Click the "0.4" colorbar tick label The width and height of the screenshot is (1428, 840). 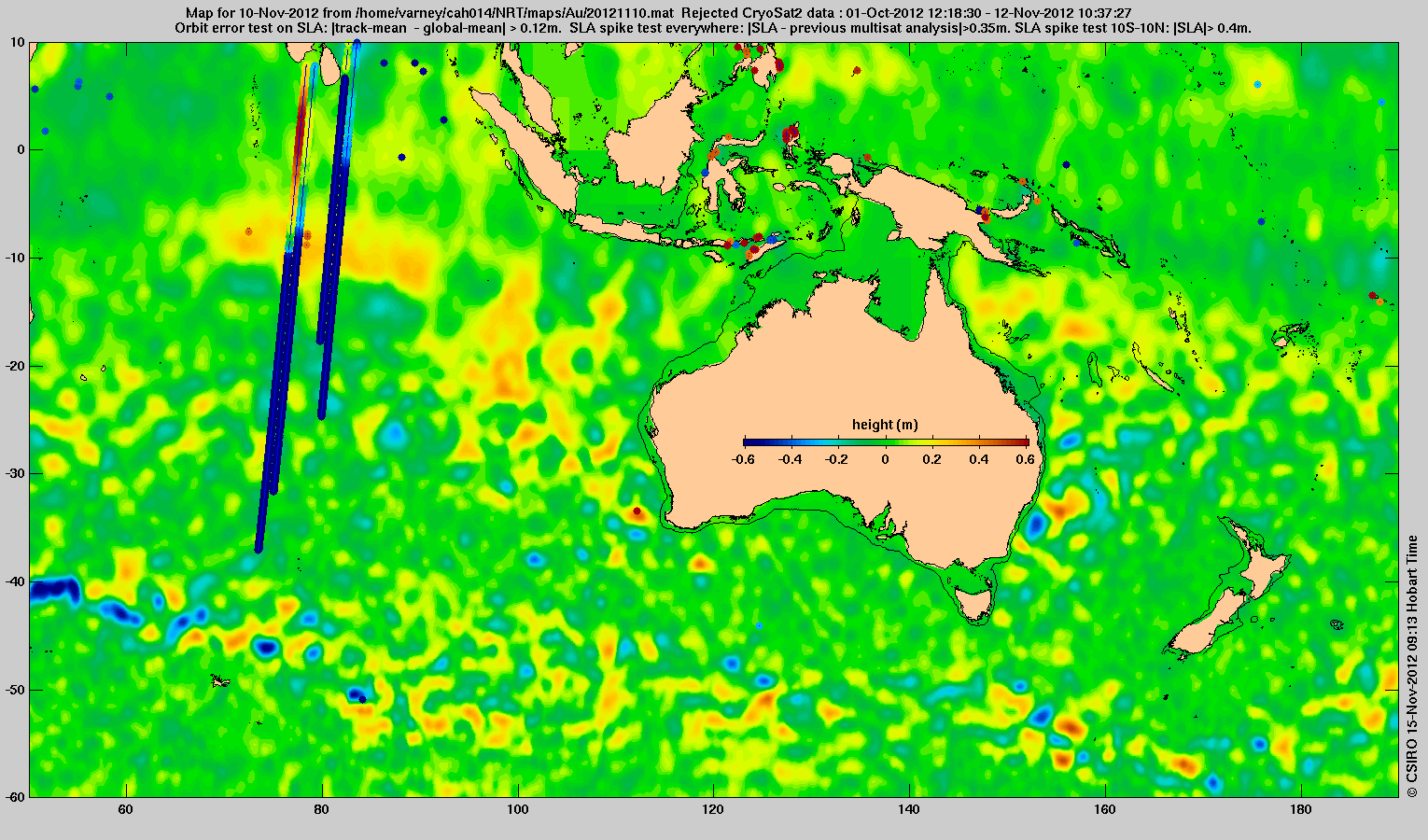980,459
